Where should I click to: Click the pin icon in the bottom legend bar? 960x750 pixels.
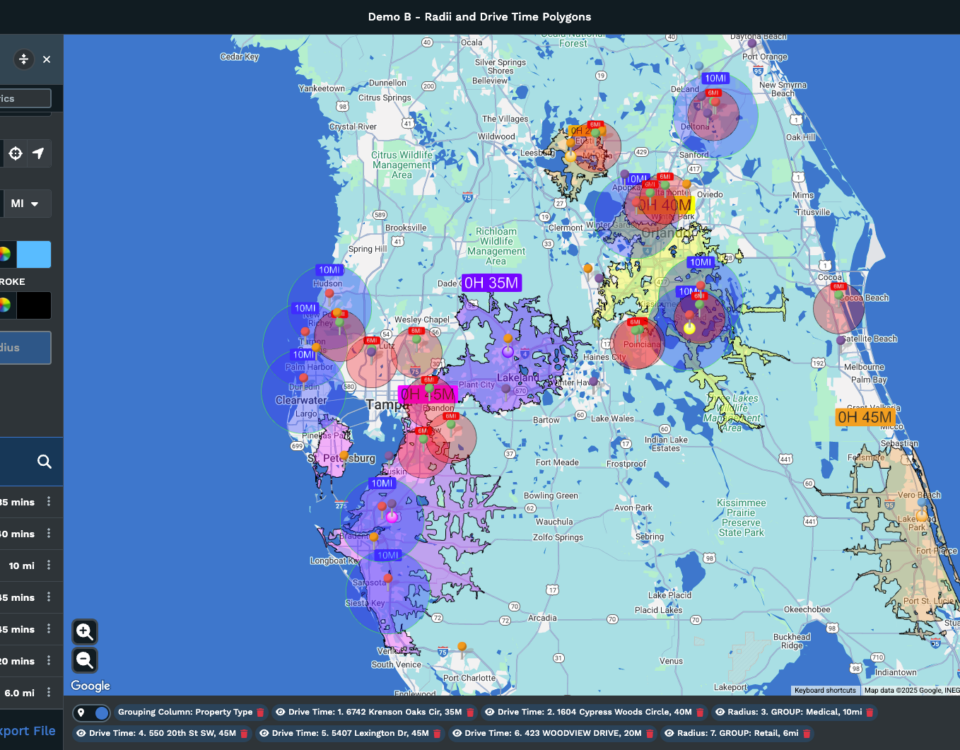tap(81, 712)
